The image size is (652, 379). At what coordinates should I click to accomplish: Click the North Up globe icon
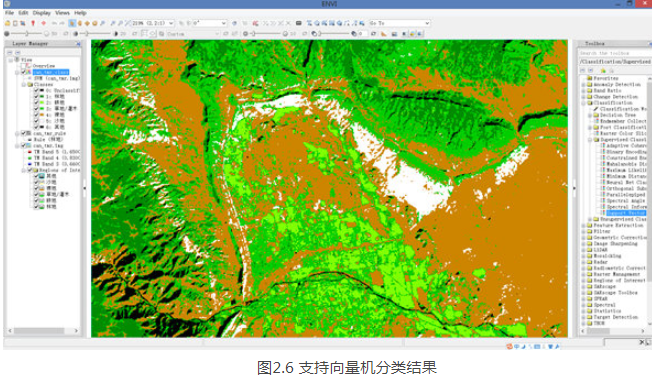[x=234, y=23]
